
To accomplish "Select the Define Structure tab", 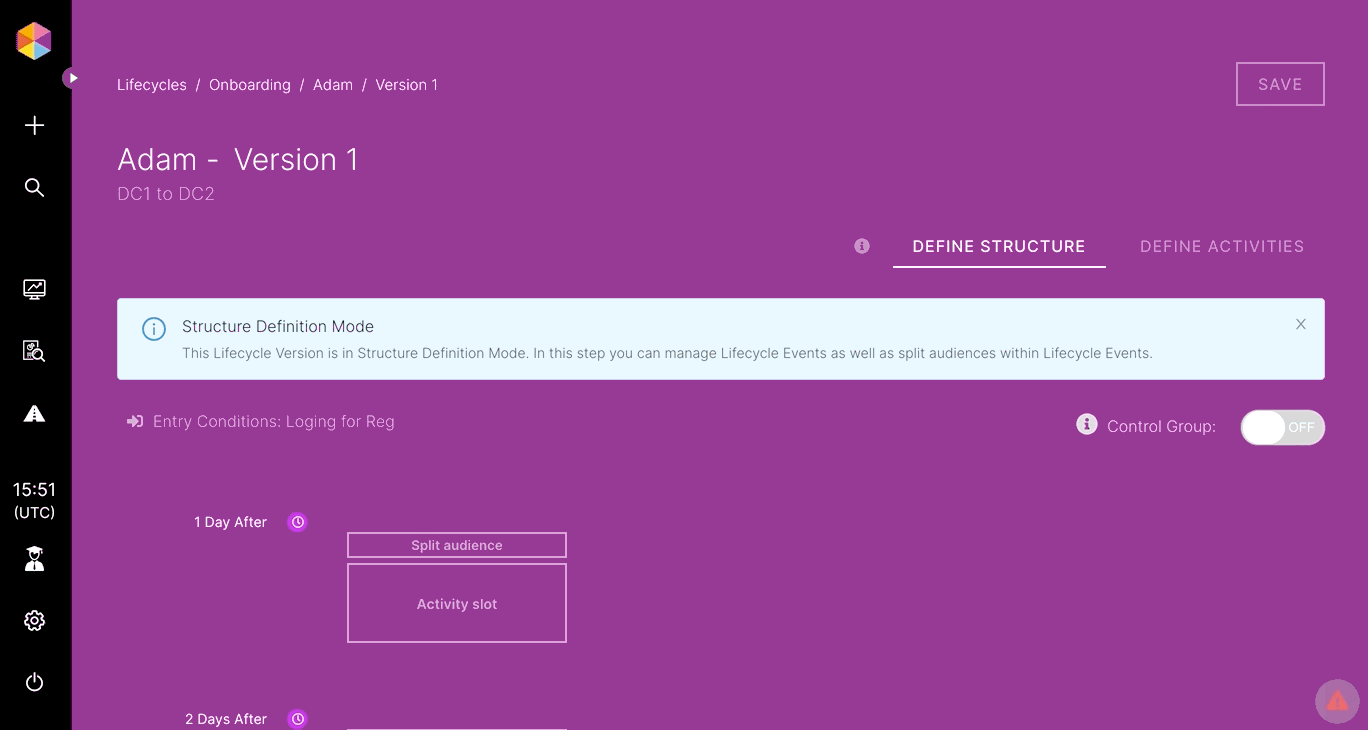I will click(x=998, y=247).
